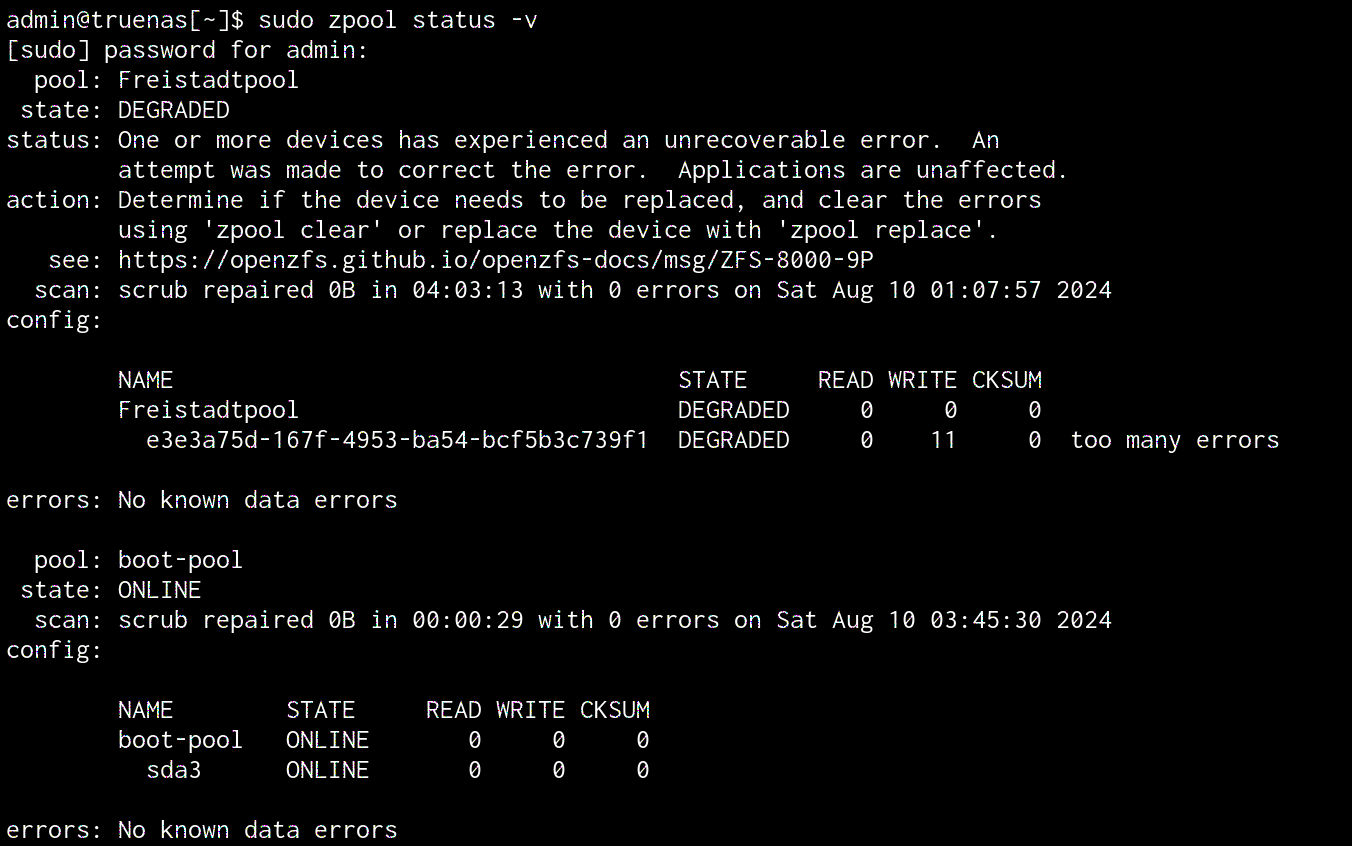Click the 'zpool clear' text in the action line

tap(293, 230)
